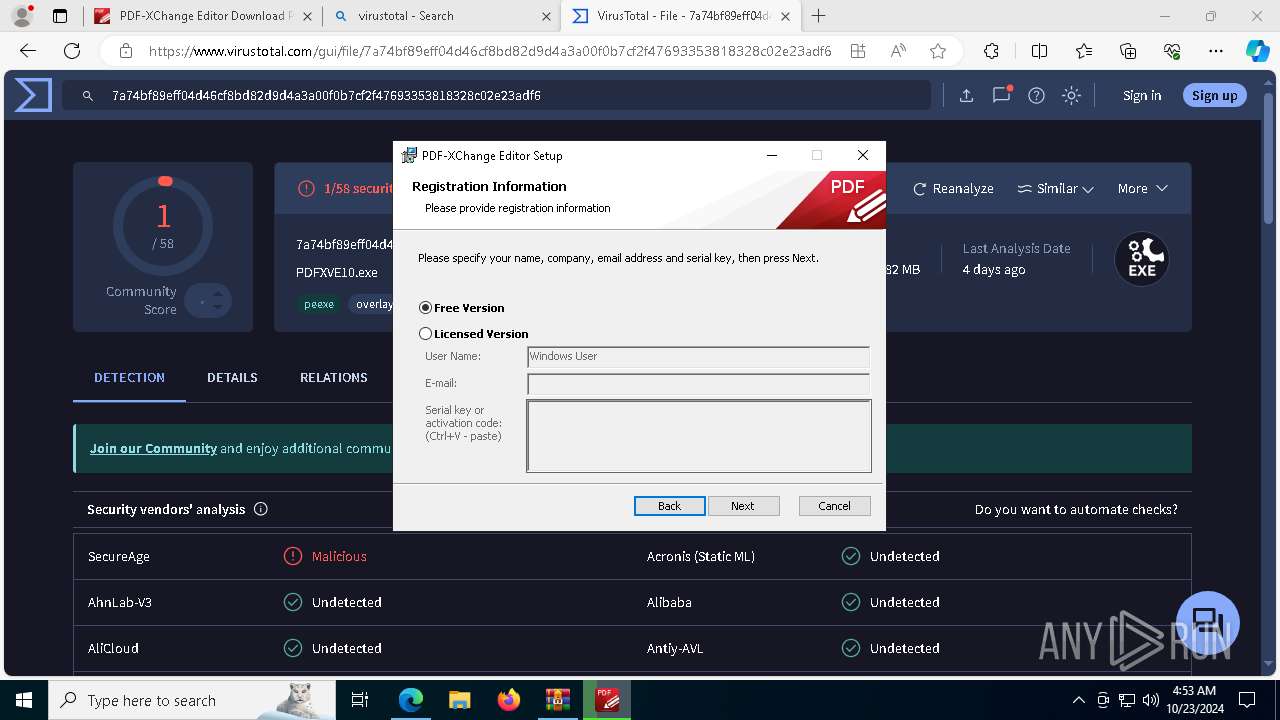Select the Licensed Version radio button
This screenshot has height=720, width=1280.
(x=426, y=334)
